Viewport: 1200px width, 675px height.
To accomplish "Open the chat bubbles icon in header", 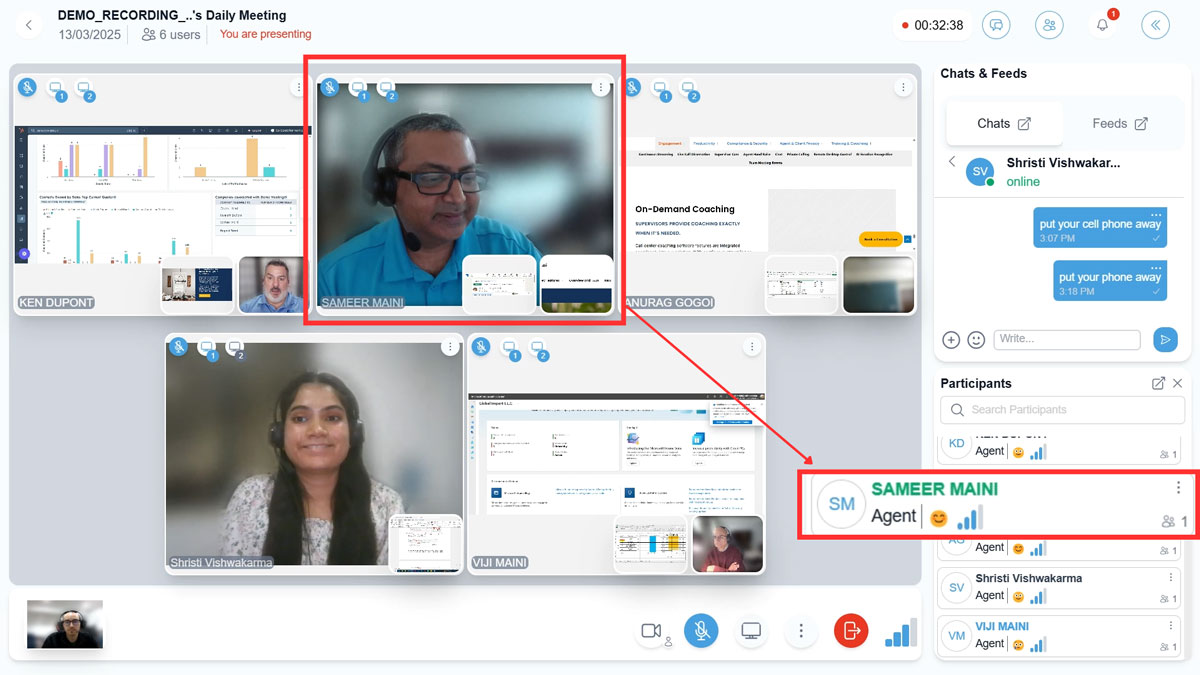I will [x=996, y=26].
